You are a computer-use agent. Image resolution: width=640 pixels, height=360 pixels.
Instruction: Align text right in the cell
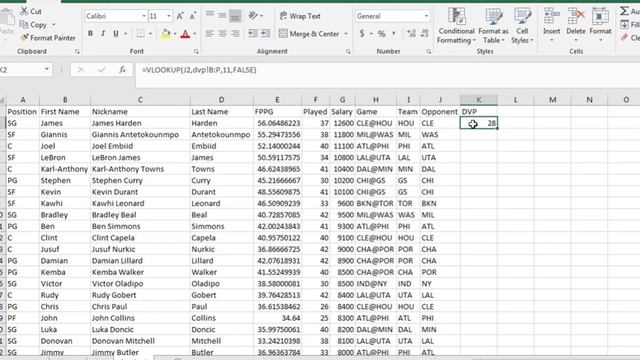[235, 33]
